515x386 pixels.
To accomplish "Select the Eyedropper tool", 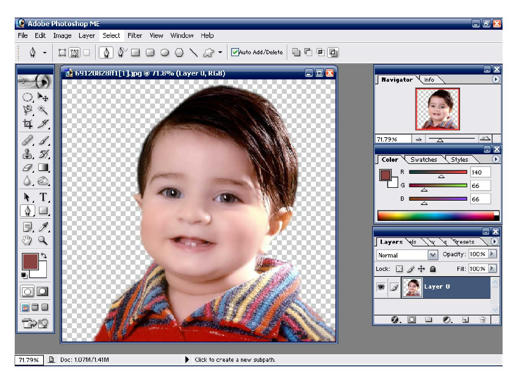I will coord(43,227).
